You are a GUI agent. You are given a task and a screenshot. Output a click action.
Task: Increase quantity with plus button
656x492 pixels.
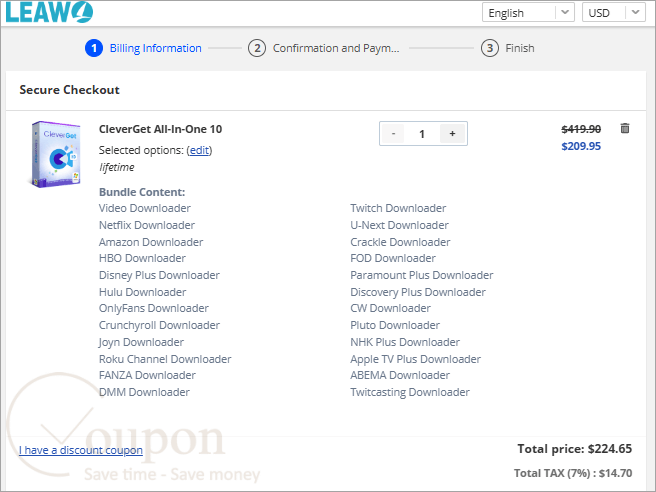click(452, 134)
